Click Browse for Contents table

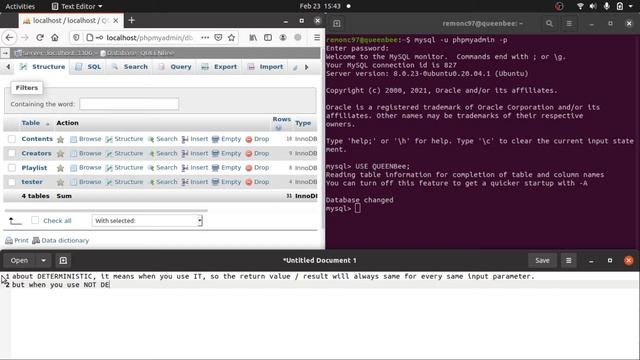[86, 139]
